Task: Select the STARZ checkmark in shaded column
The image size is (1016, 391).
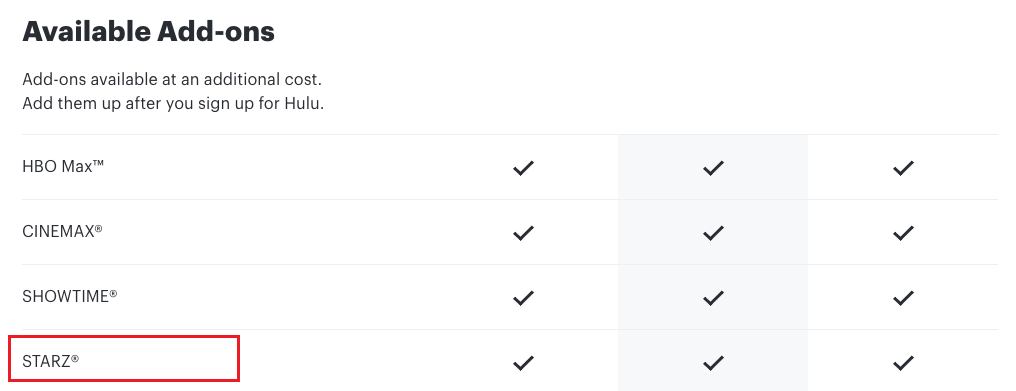Action: tap(713, 362)
